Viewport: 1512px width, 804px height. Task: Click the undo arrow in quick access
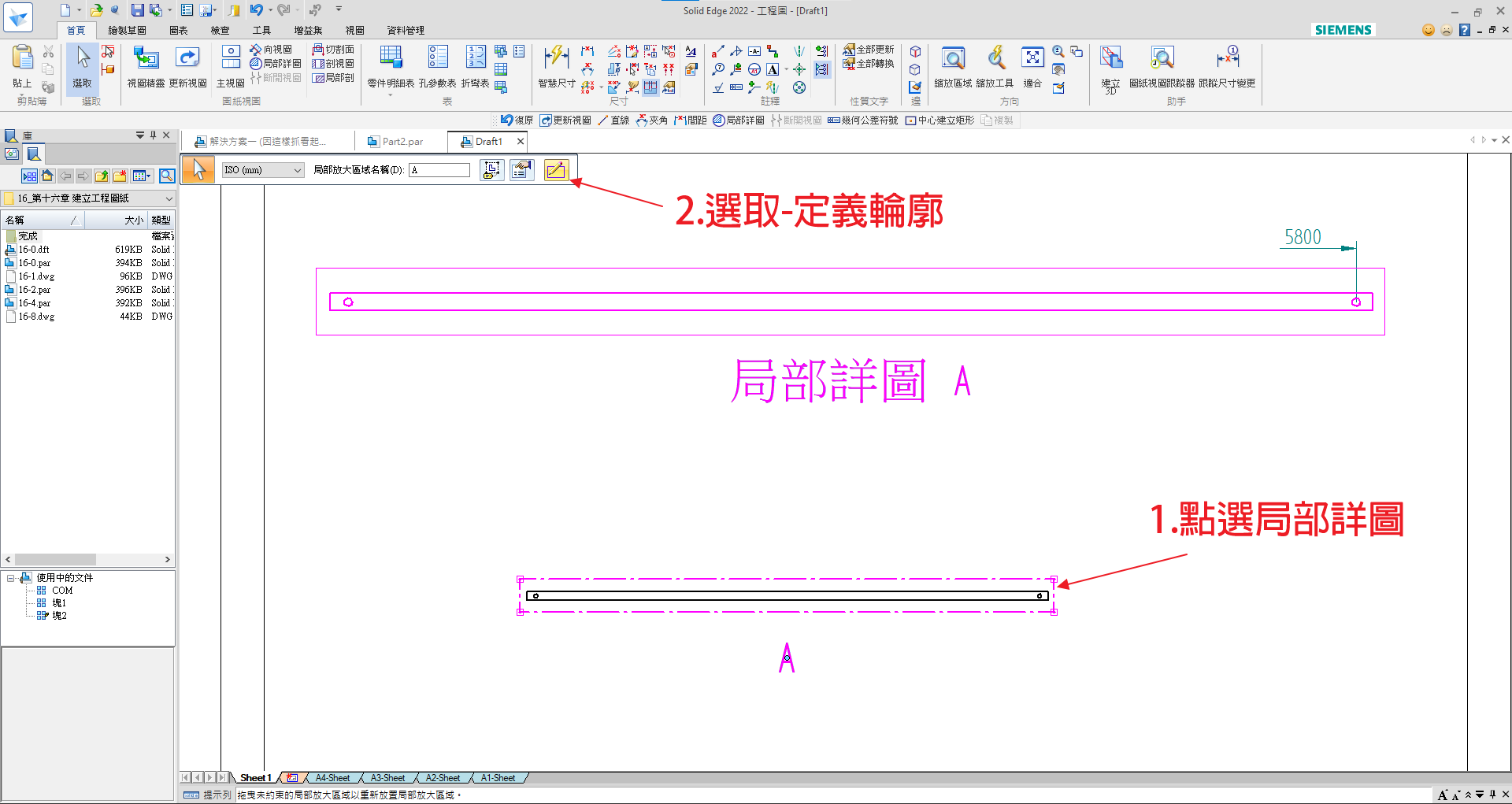point(256,10)
